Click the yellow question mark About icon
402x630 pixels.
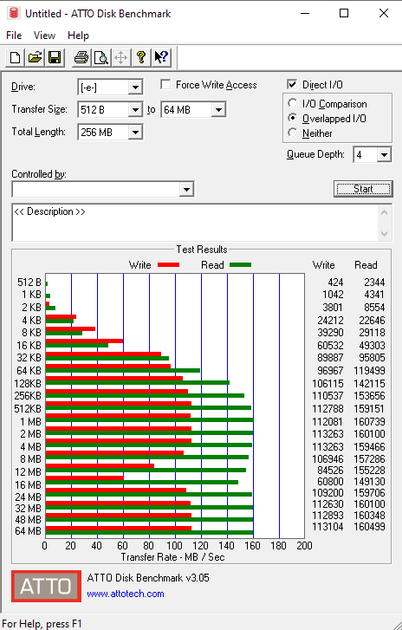[141, 57]
